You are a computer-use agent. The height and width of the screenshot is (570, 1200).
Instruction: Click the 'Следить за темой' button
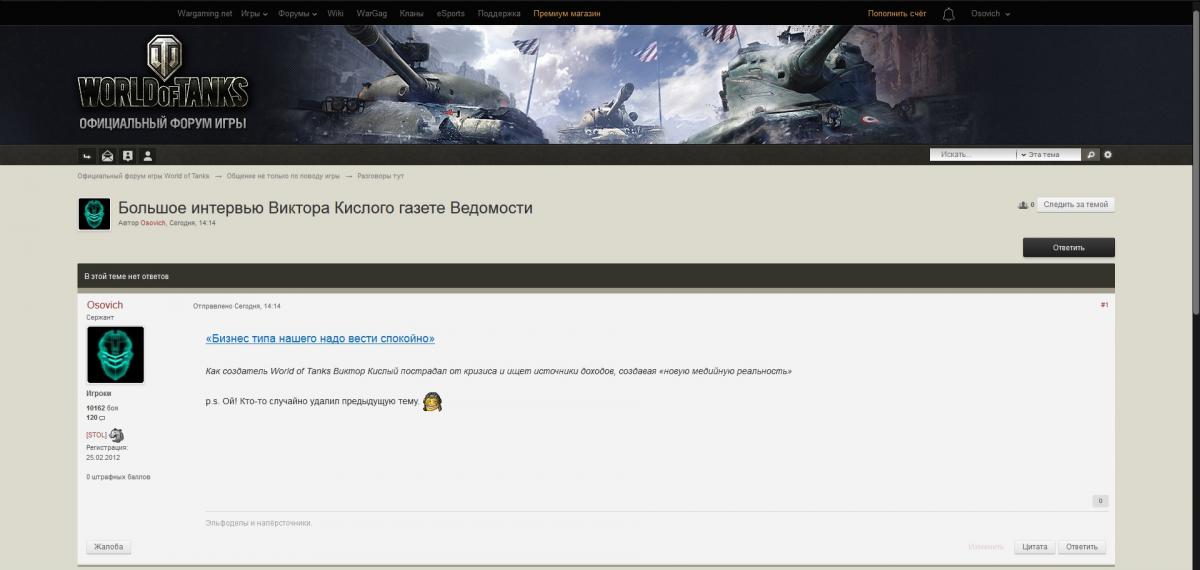[x=1075, y=204]
